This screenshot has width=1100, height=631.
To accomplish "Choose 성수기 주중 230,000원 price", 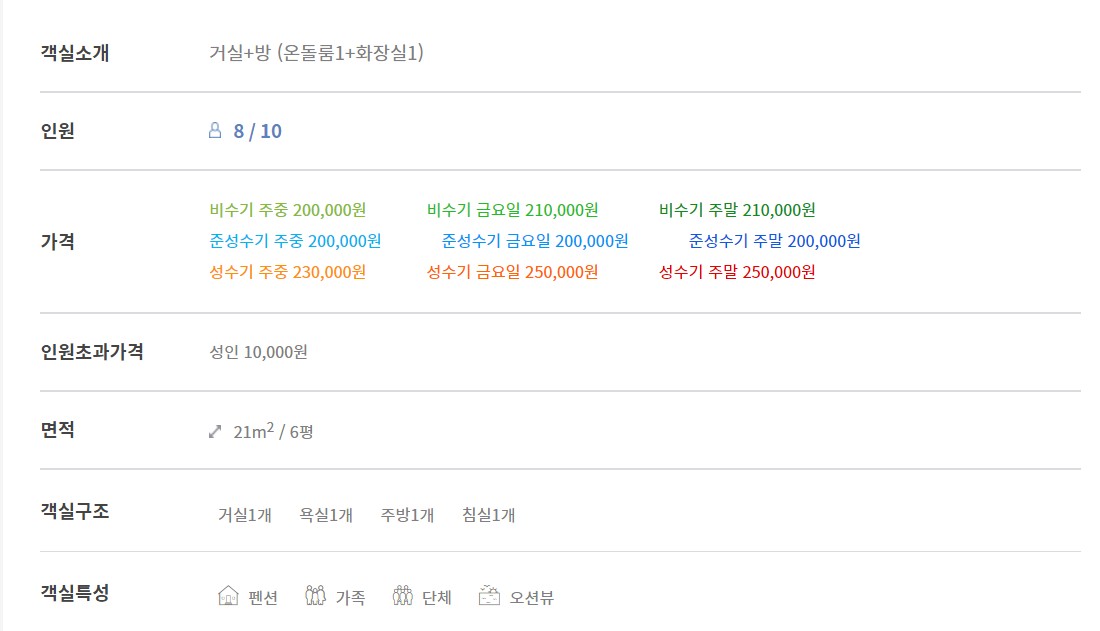I will (x=288, y=272).
